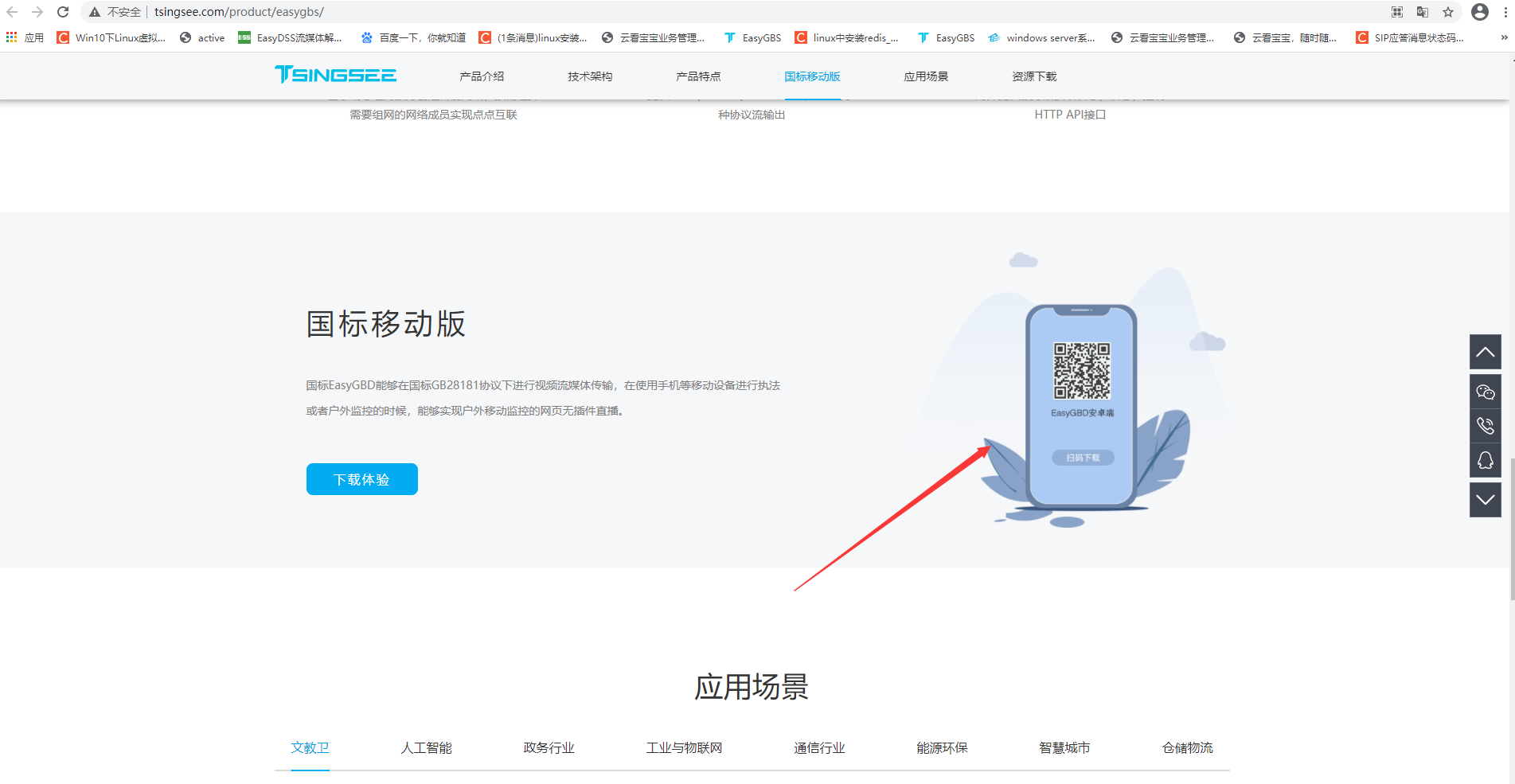Click the not-secure warning icon in address bar

pyautogui.click(x=95, y=12)
